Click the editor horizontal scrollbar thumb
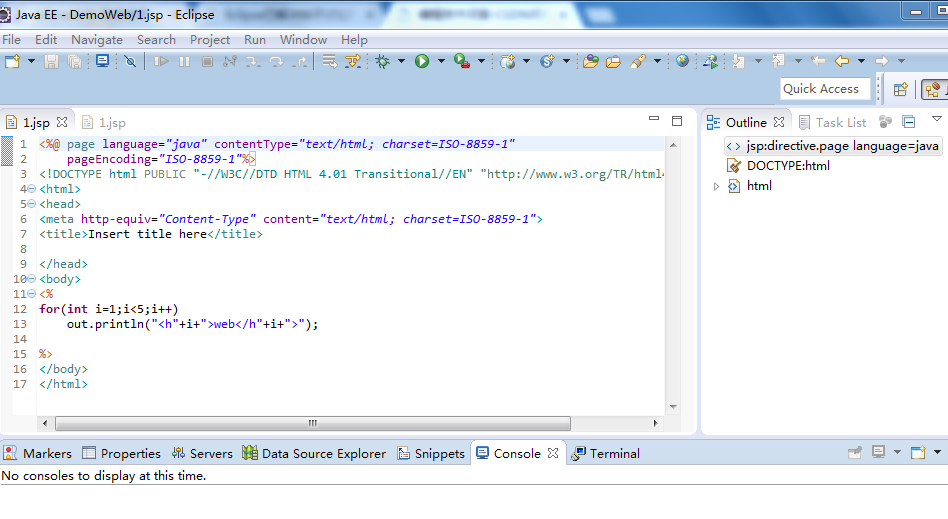This screenshot has width=948, height=519. point(313,423)
